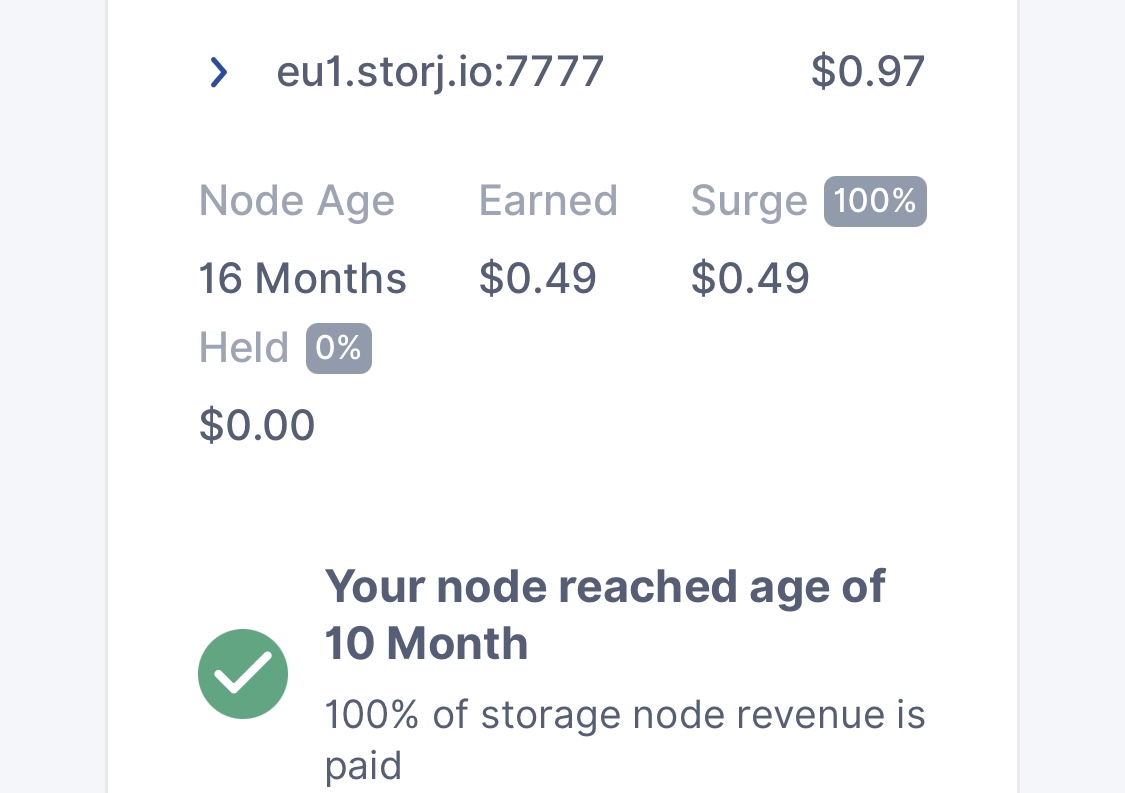Click the Held $0.00 amount
The width and height of the screenshot is (1125, 793).
(257, 425)
